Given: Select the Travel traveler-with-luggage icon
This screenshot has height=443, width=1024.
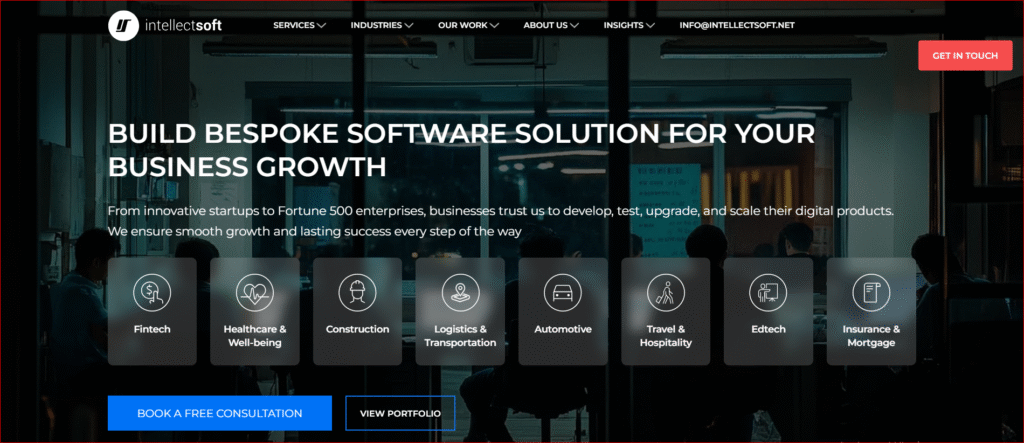Looking at the screenshot, I should tap(665, 292).
